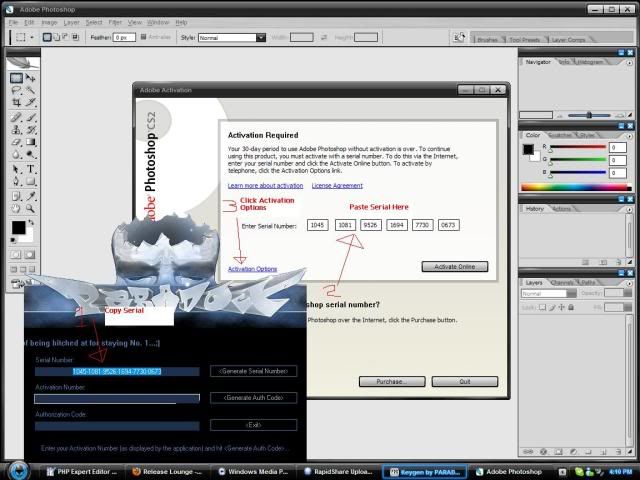Toggle Lock position in Layers panel

(x=562, y=307)
